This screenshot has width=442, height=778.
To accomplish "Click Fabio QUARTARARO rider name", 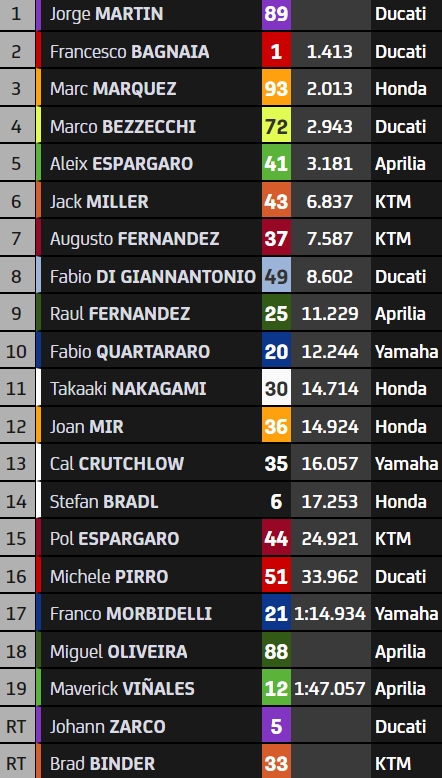I will (130, 351).
